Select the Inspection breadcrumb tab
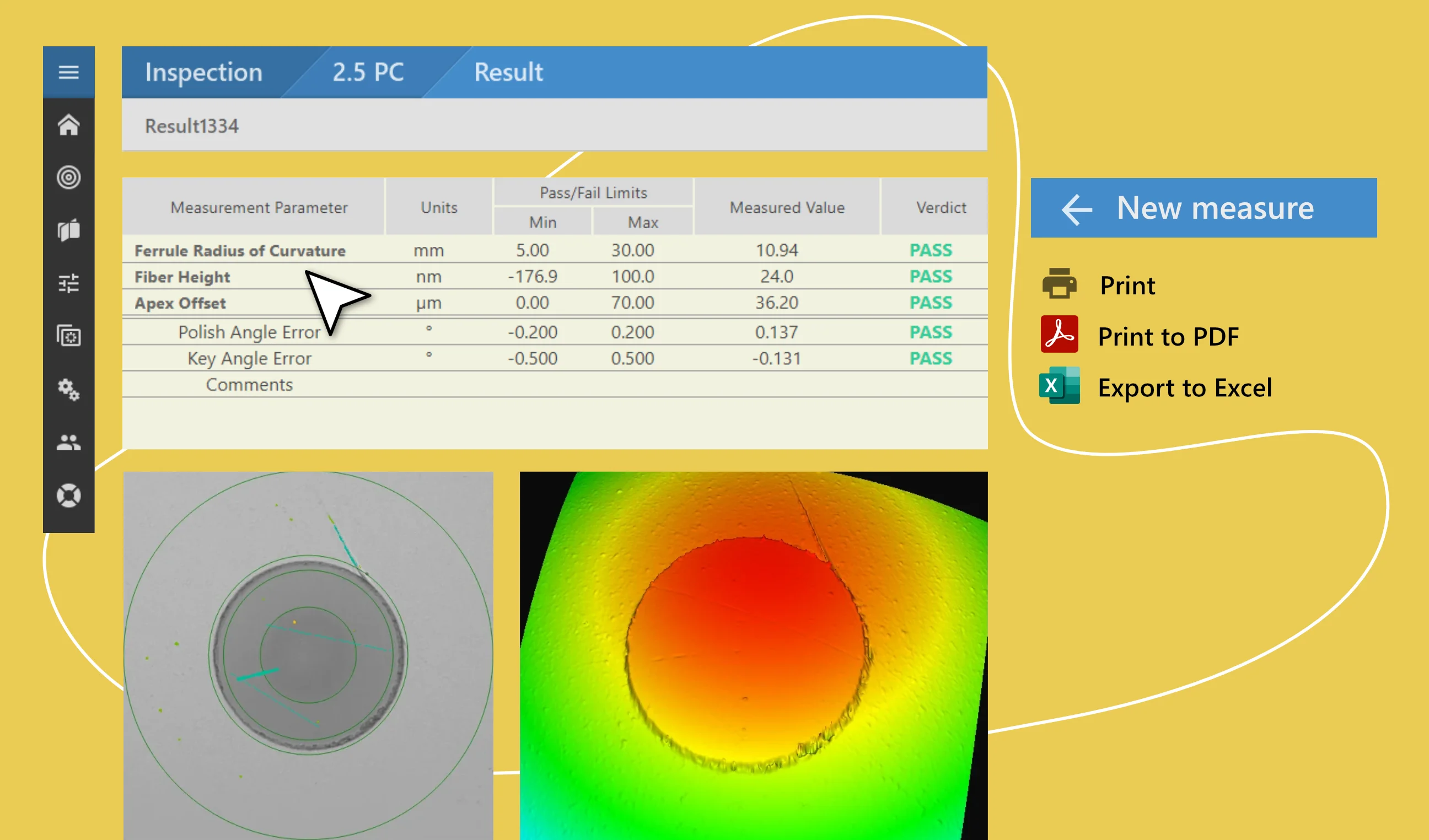 click(203, 72)
